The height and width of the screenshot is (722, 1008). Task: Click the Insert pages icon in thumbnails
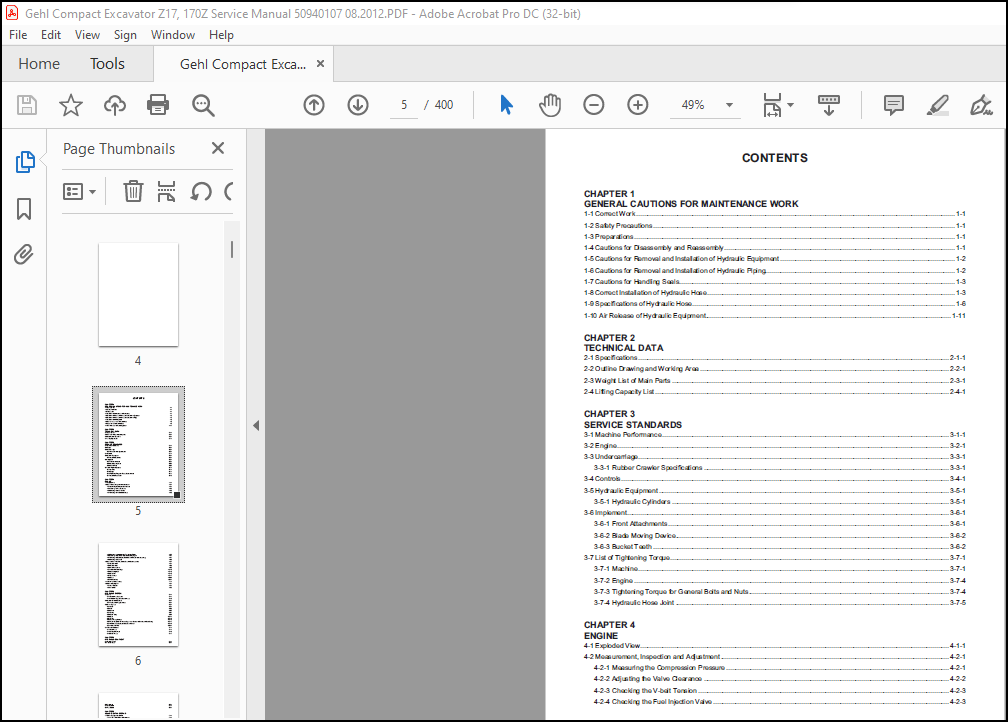(x=166, y=191)
